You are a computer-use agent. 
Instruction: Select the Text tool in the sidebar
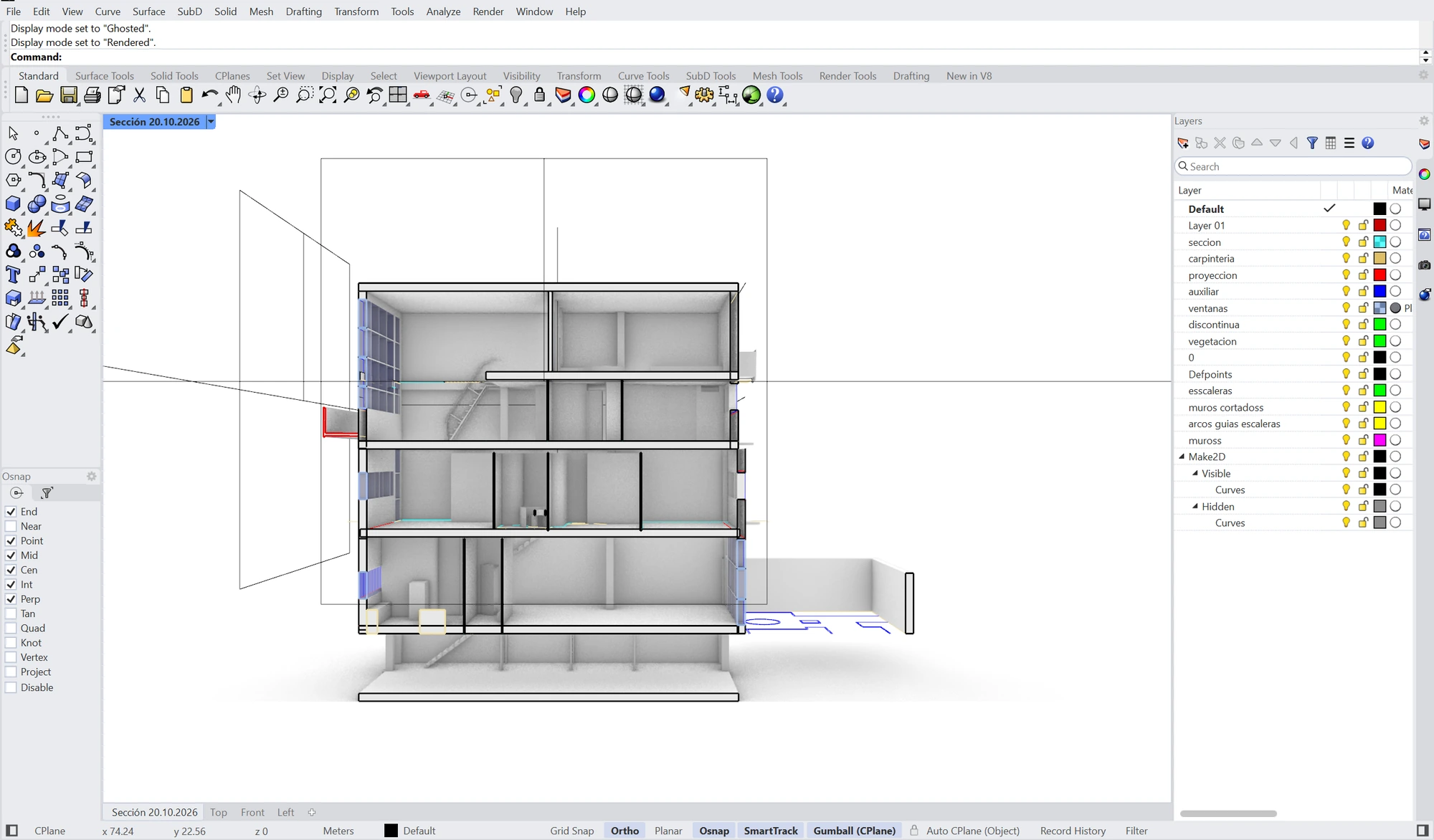pyautogui.click(x=13, y=275)
